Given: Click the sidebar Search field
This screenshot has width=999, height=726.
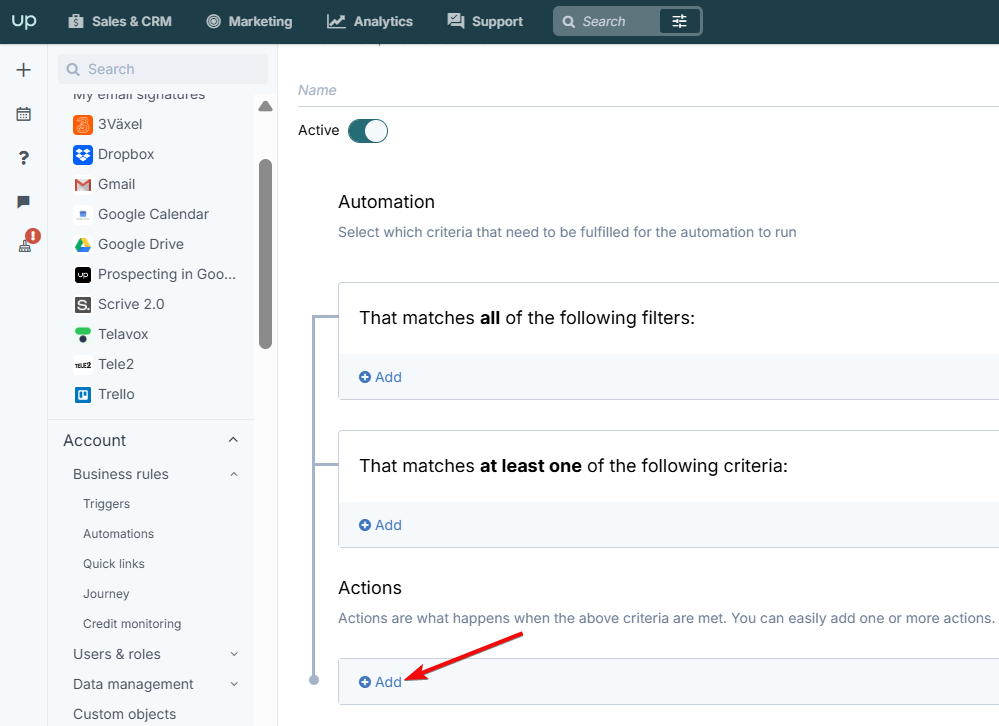Looking at the screenshot, I should (163, 69).
